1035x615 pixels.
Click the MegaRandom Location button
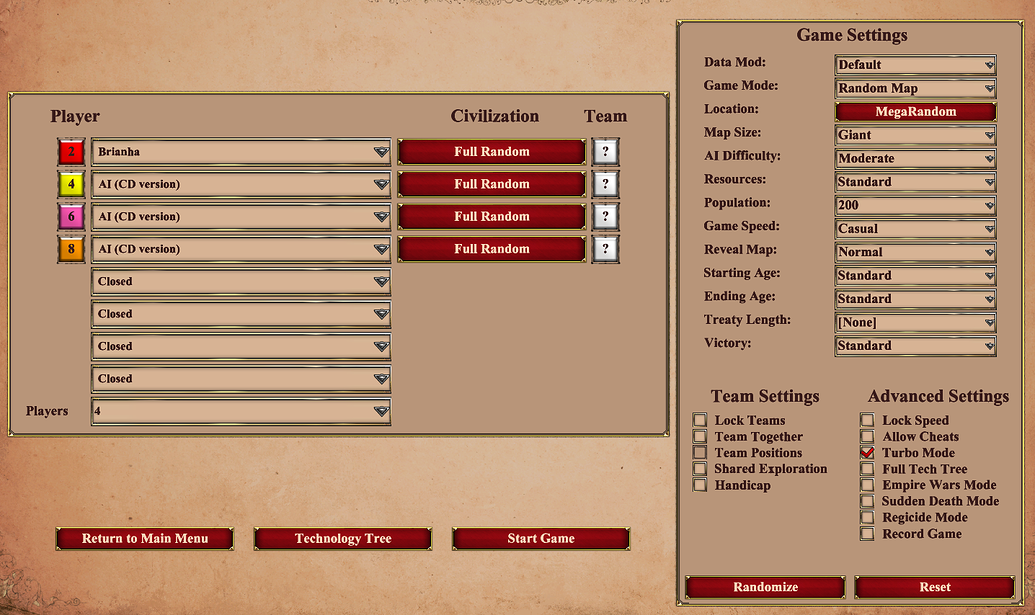pos(915,110)
